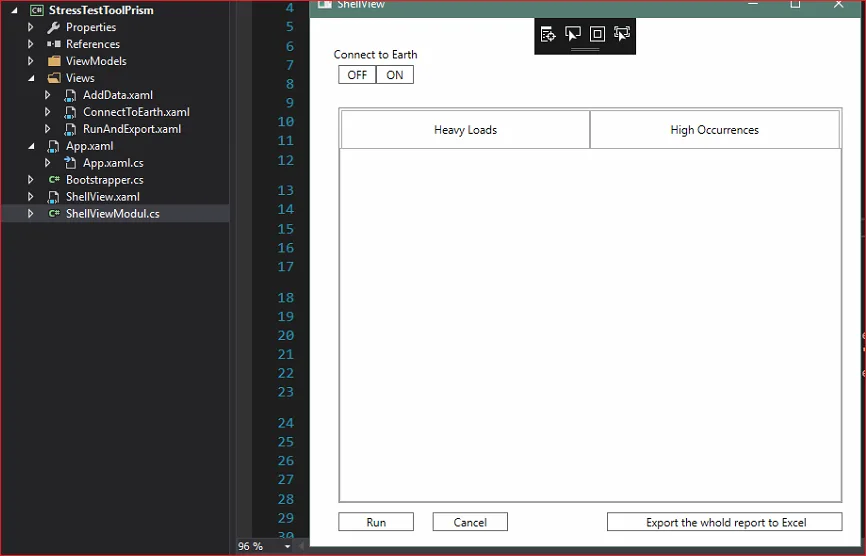Expand the ViewModels folder arrow
This screenshot has height=556, width=866.
pos(30,61)
